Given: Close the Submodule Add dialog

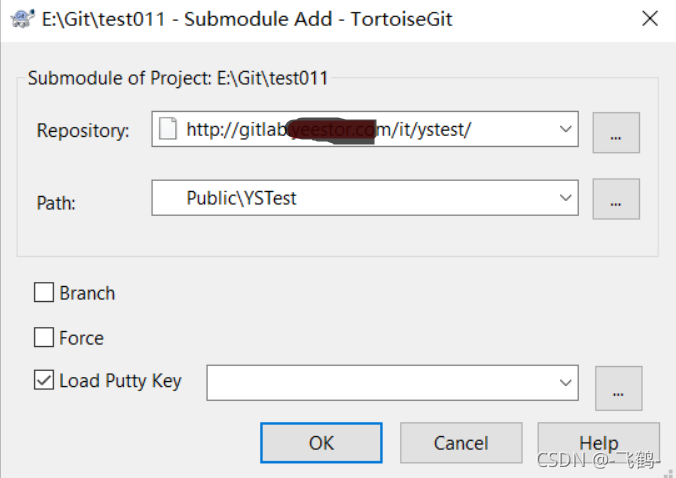Looking at the screenshot, I should click(x=650, y=19).
